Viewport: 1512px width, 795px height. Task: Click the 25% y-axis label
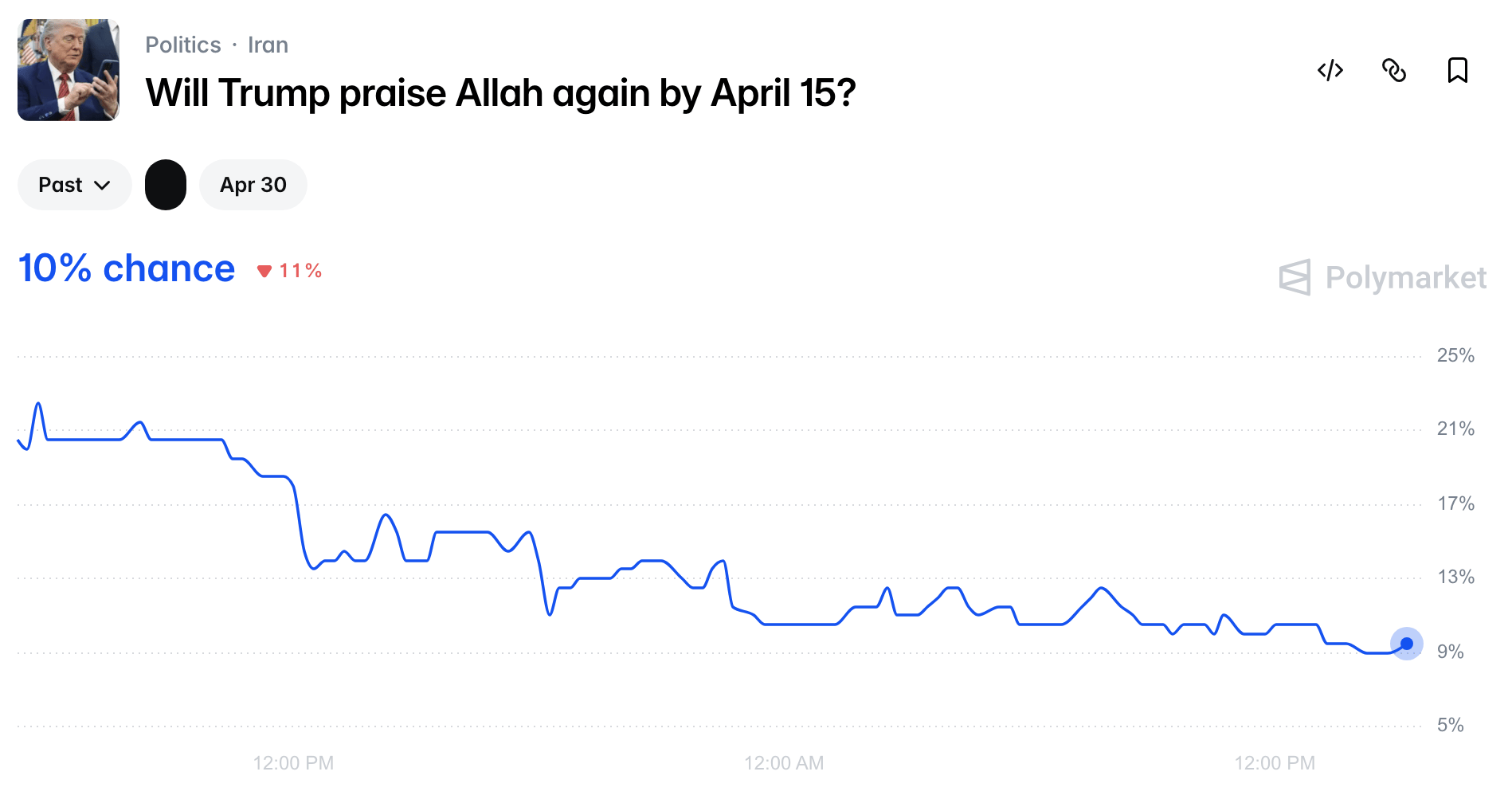[1455, 355]
